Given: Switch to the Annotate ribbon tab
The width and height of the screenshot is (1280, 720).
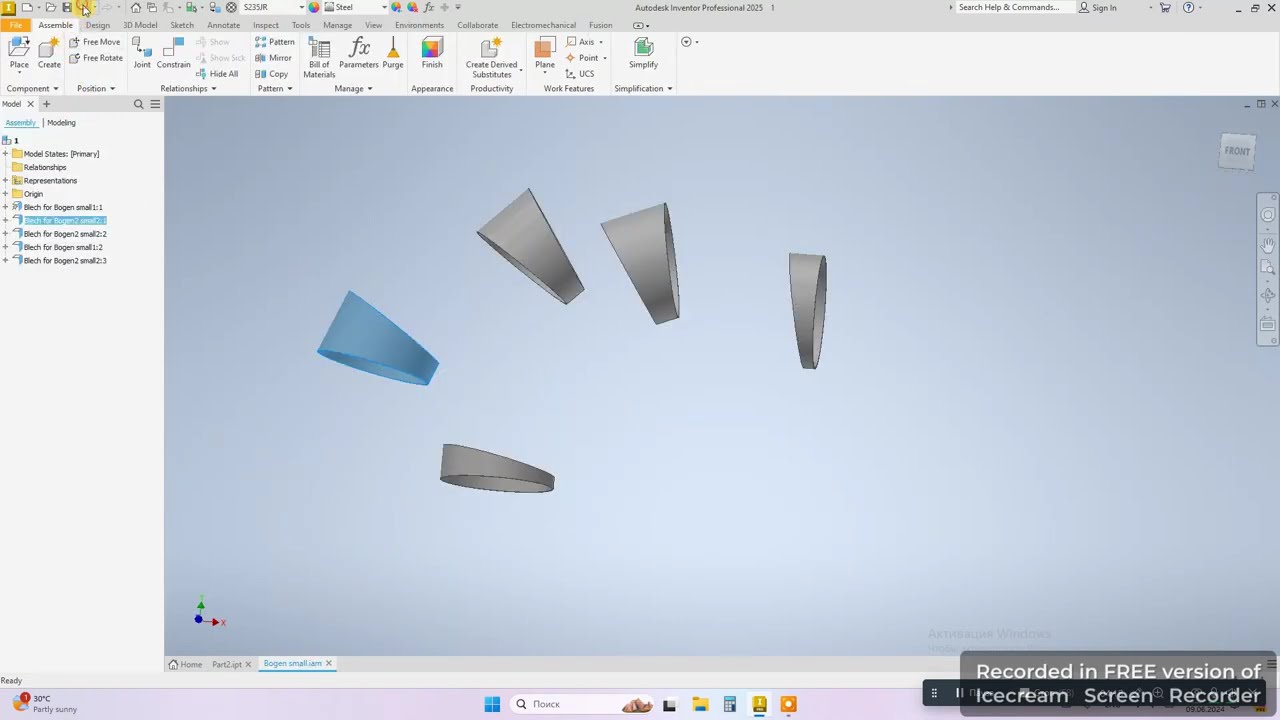Looking at the screenshot, I should [x=223, y=25].
